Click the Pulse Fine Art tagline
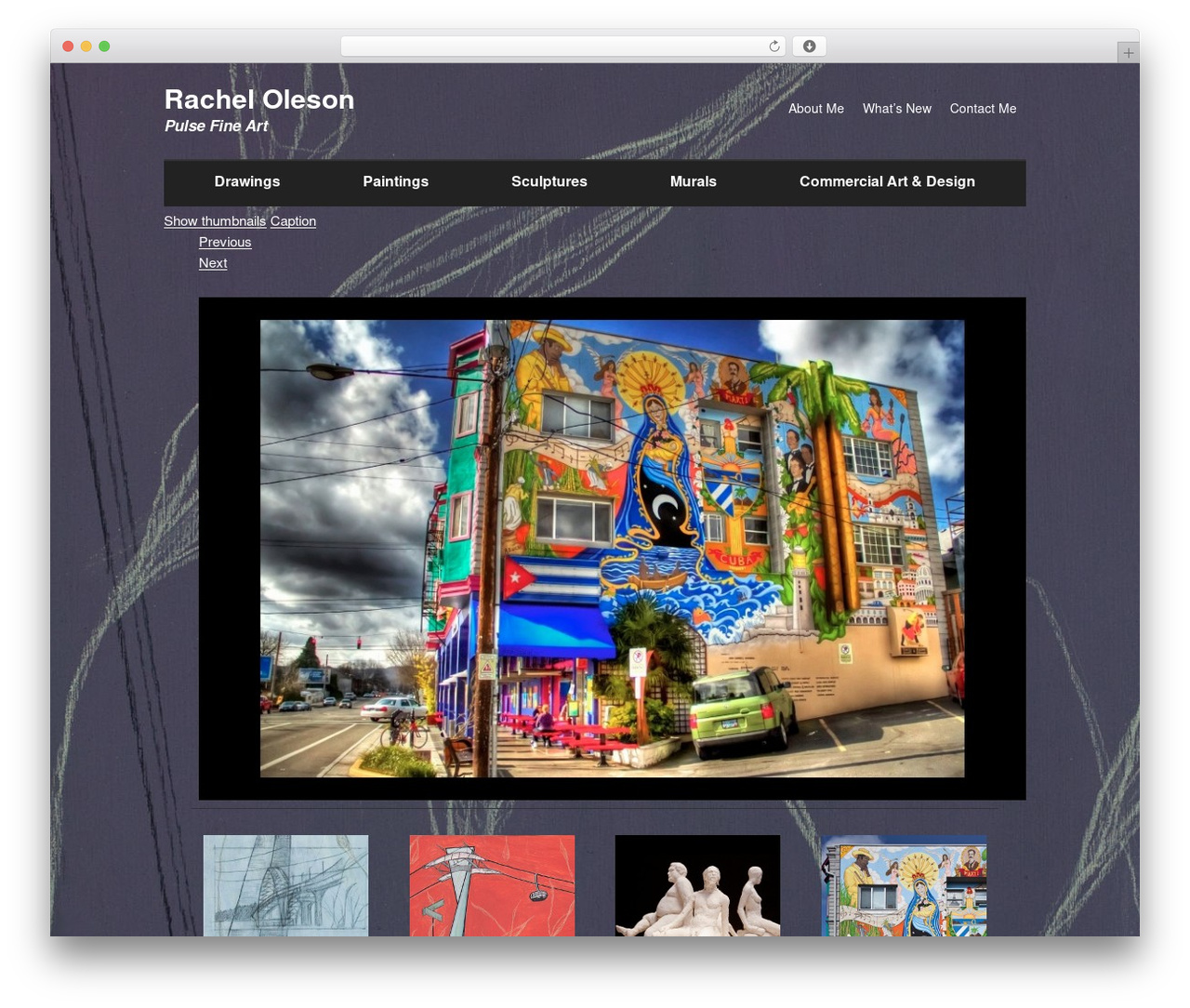This screenshot has height=1008, width=1190. pos(216,126)
